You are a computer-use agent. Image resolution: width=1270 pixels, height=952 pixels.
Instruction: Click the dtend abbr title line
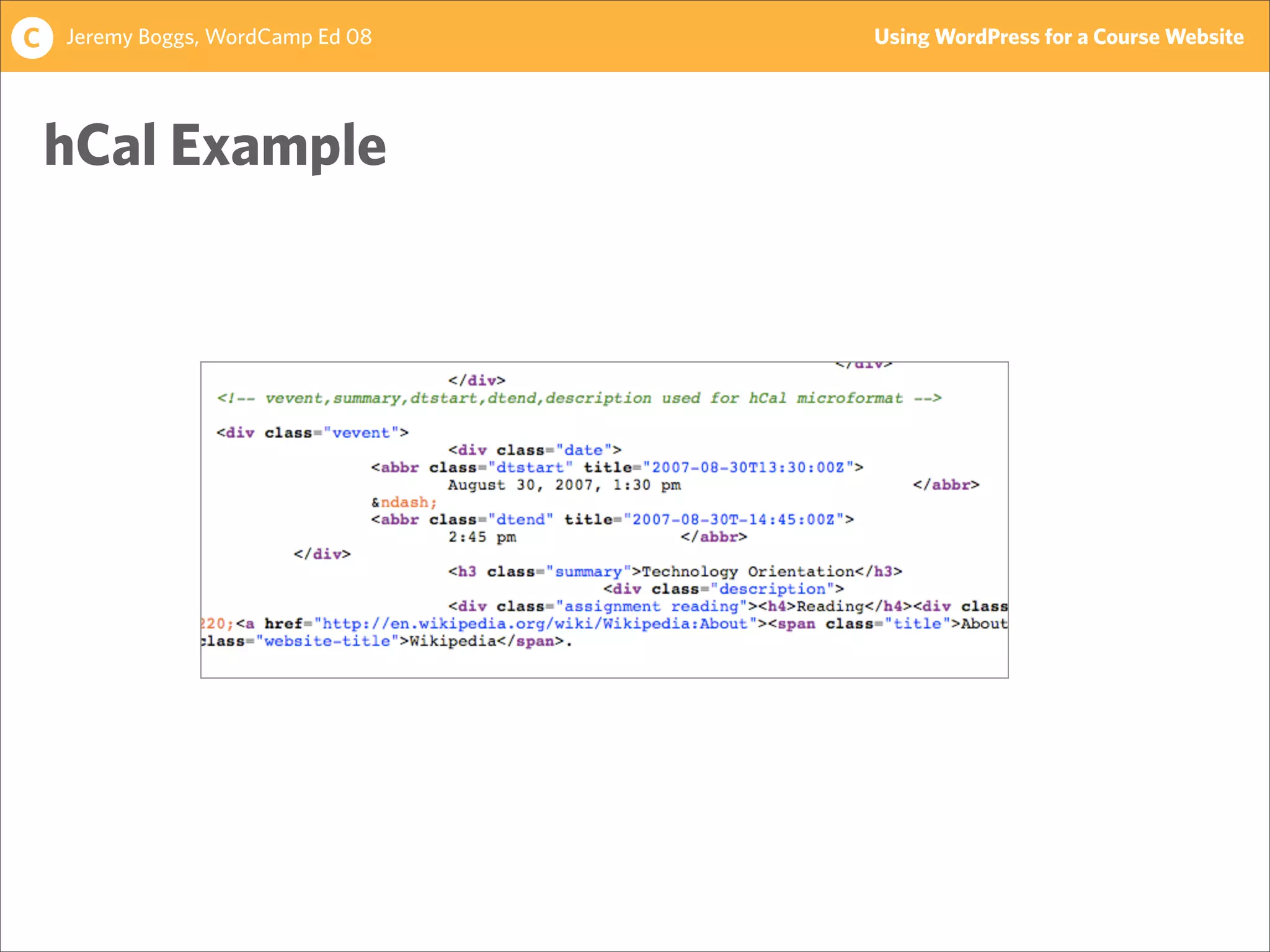[x=612, y=519]
